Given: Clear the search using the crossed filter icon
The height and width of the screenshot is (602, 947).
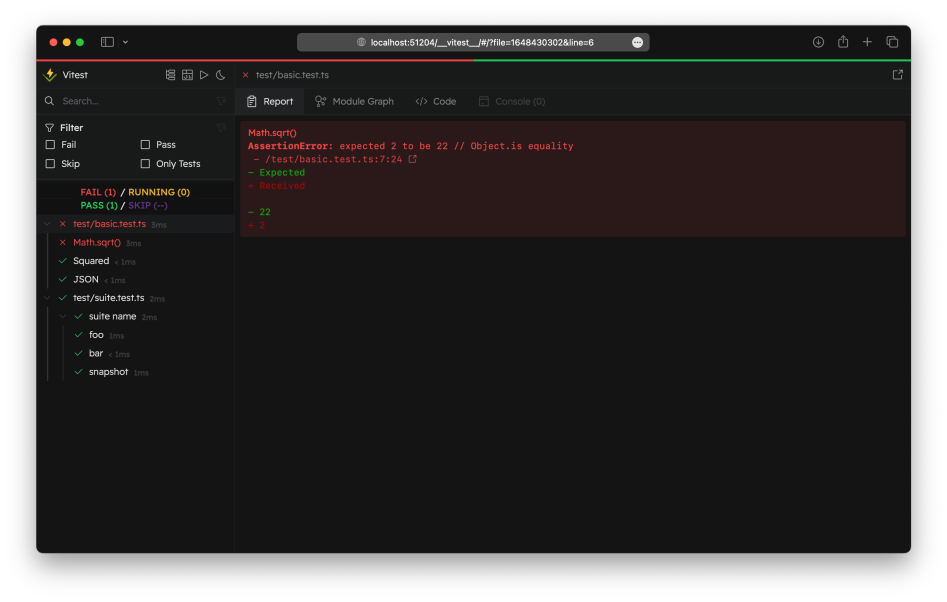Looking at the screenshot, I should coord(221,101).
